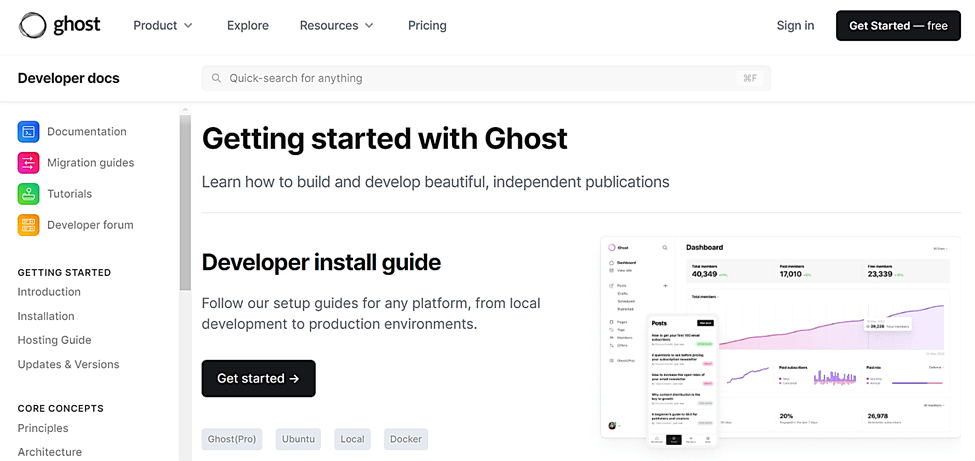Viewport: 975px width, 461px height.
Task: Open the Resources dropdown menu
Action: 336,25
